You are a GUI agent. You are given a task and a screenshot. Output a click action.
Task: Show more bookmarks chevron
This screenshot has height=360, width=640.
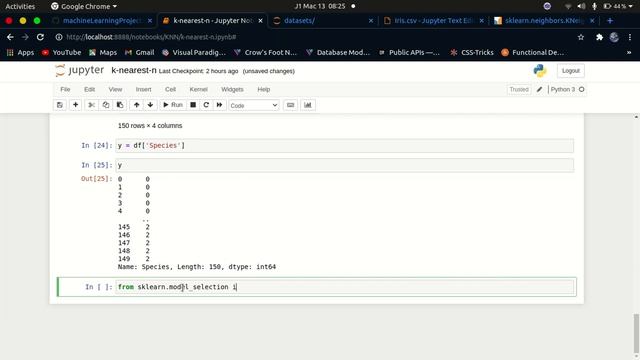point(629,52)
